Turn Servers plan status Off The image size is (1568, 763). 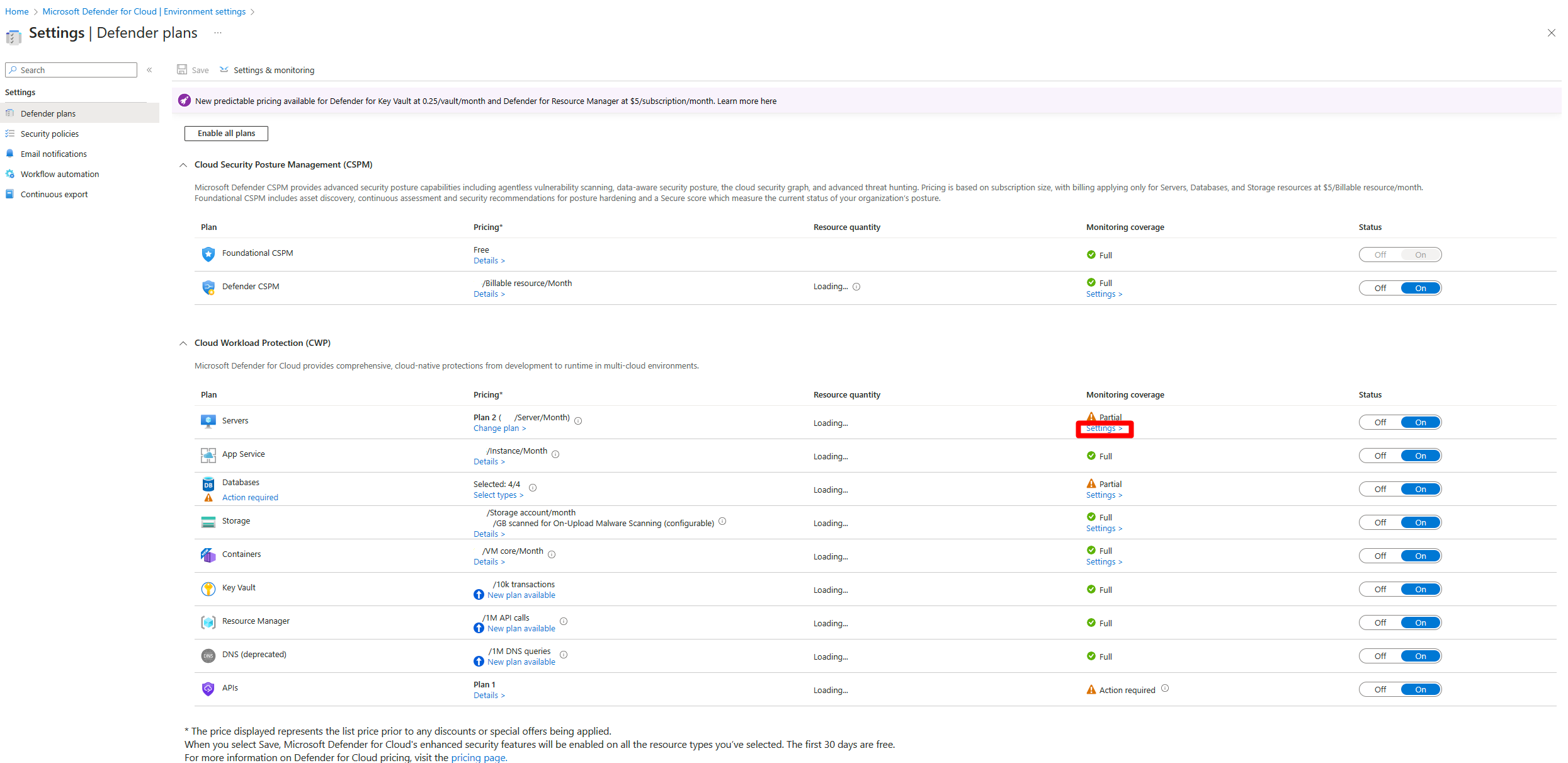click(1380, 422)
